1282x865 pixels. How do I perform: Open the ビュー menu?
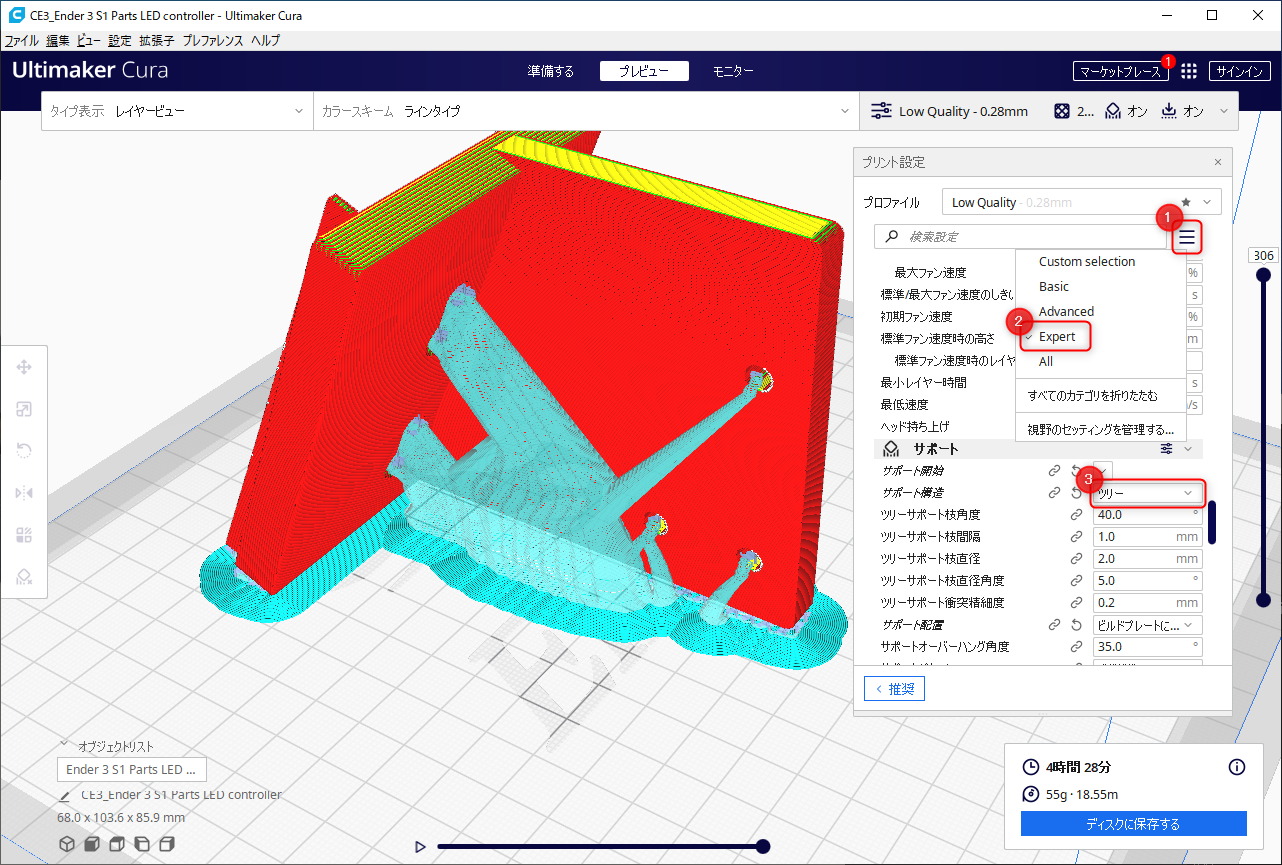89,41
